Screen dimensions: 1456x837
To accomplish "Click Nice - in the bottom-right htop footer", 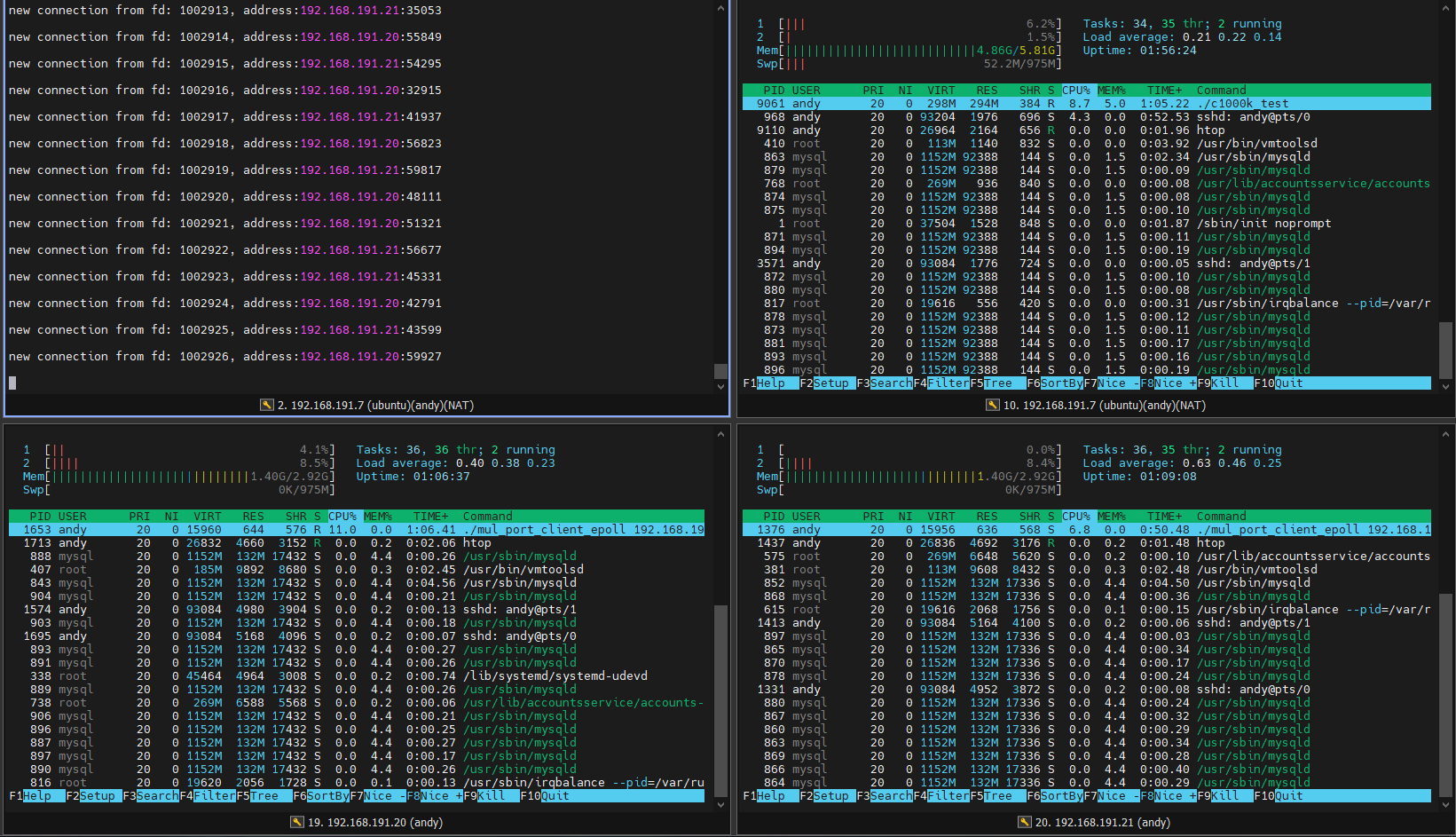I will 1118,796.
